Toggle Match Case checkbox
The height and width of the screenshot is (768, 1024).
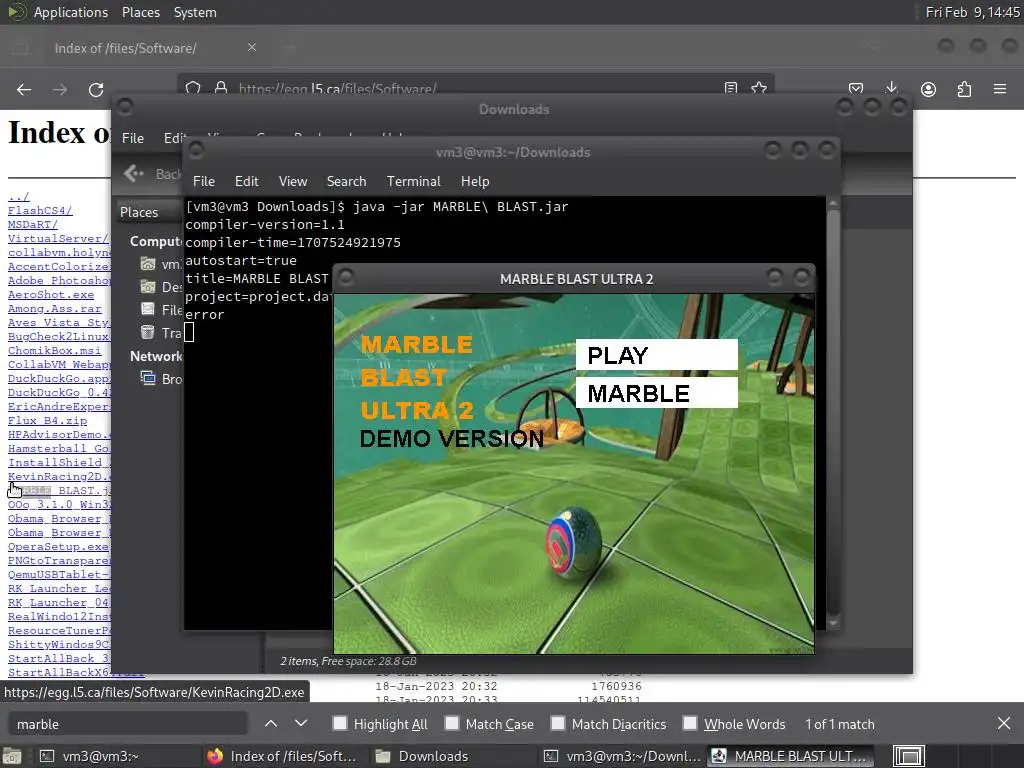click(x=452, y=723)
